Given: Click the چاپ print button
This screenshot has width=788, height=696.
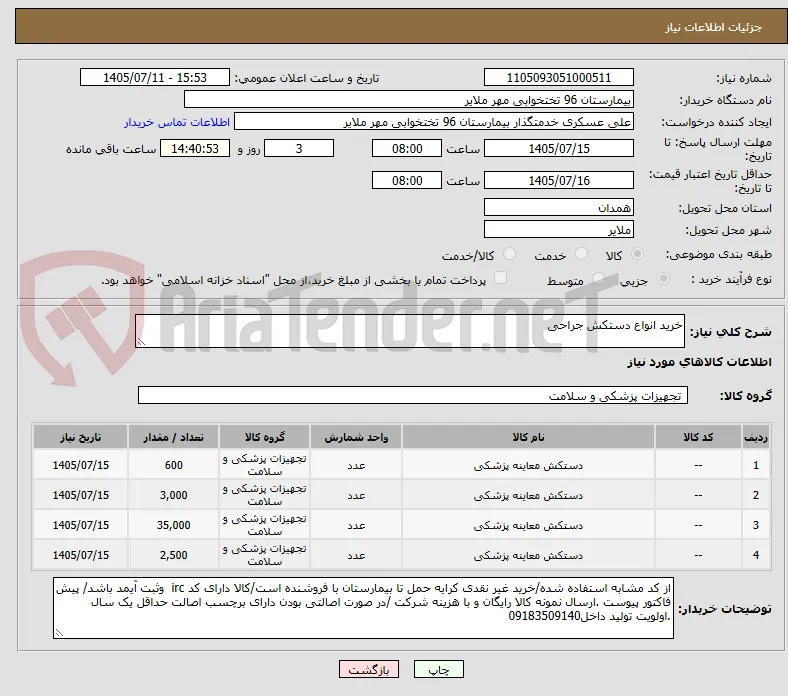Looking at the screenshot, I should (439, 669).
